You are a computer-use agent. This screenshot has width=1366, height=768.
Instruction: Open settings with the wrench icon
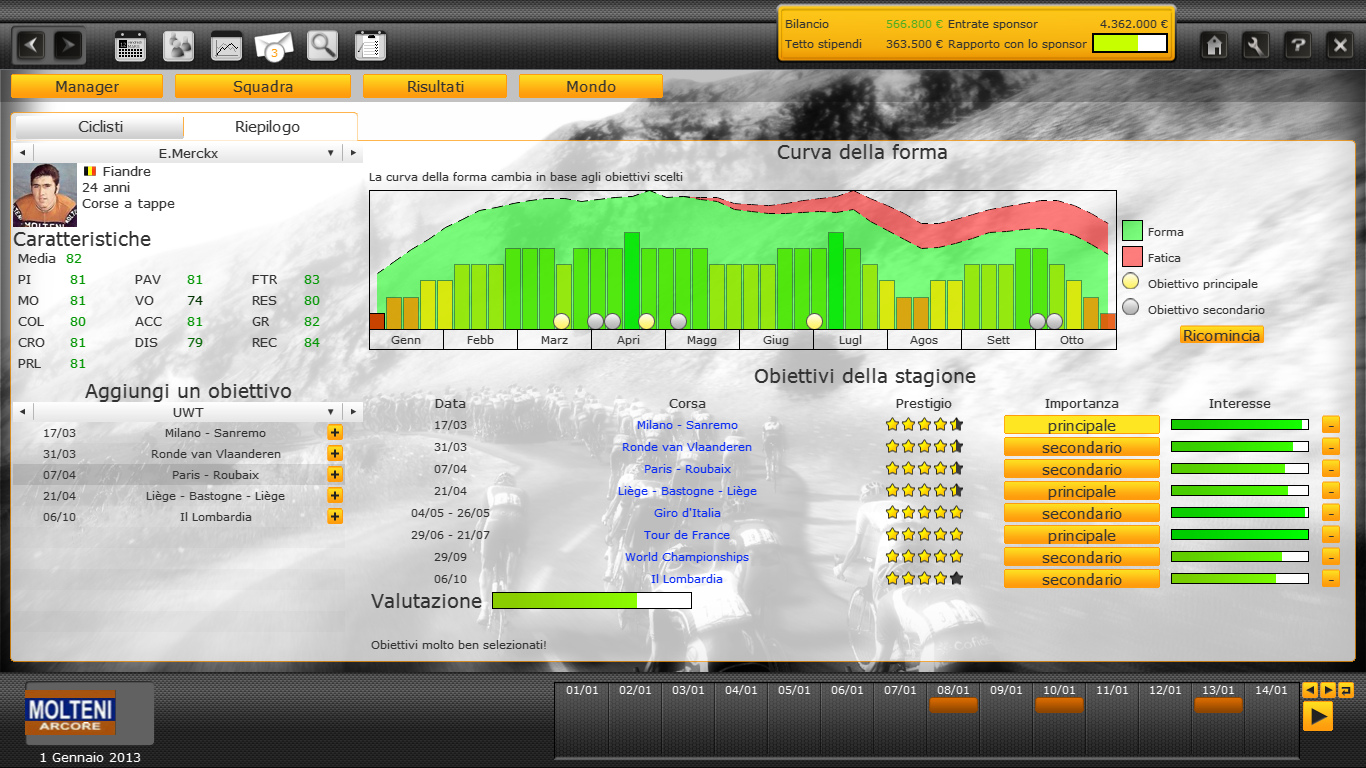(x=1256, y=45)
